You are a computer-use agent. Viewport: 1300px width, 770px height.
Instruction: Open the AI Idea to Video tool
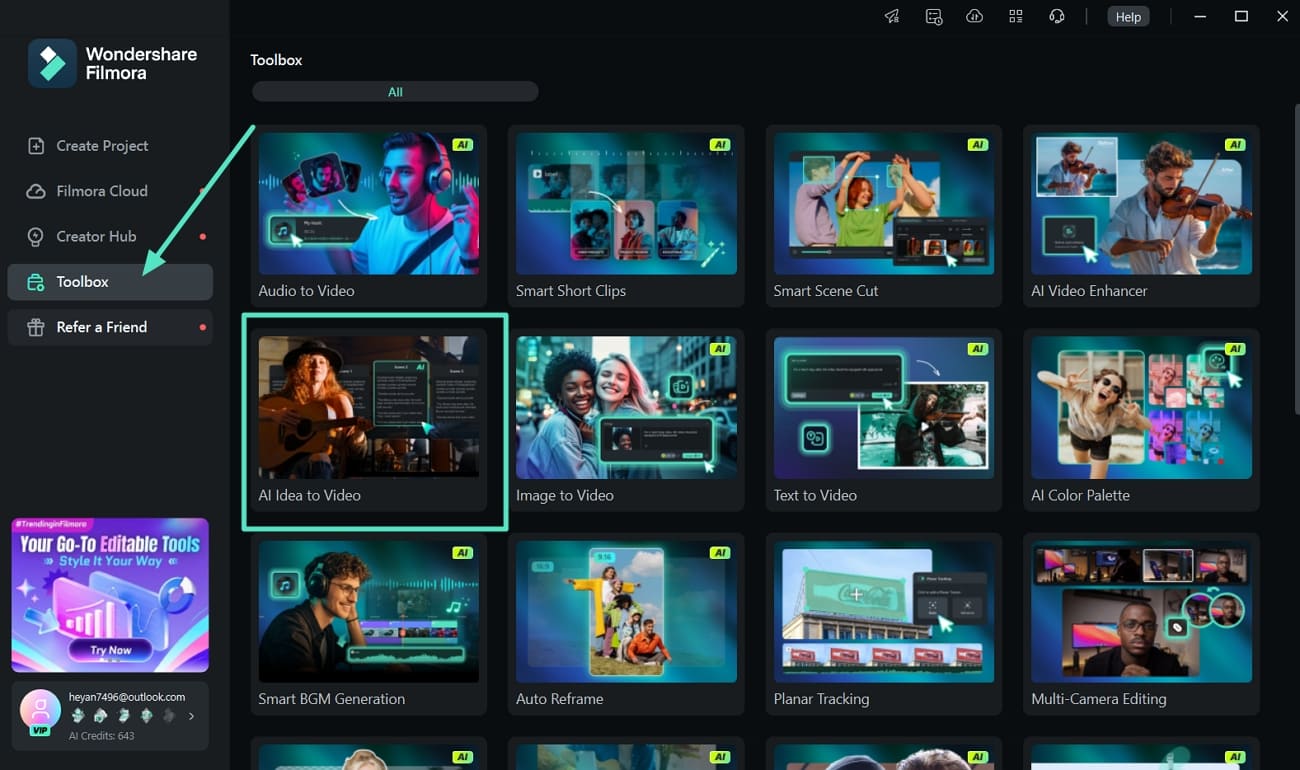coord(368,420)
